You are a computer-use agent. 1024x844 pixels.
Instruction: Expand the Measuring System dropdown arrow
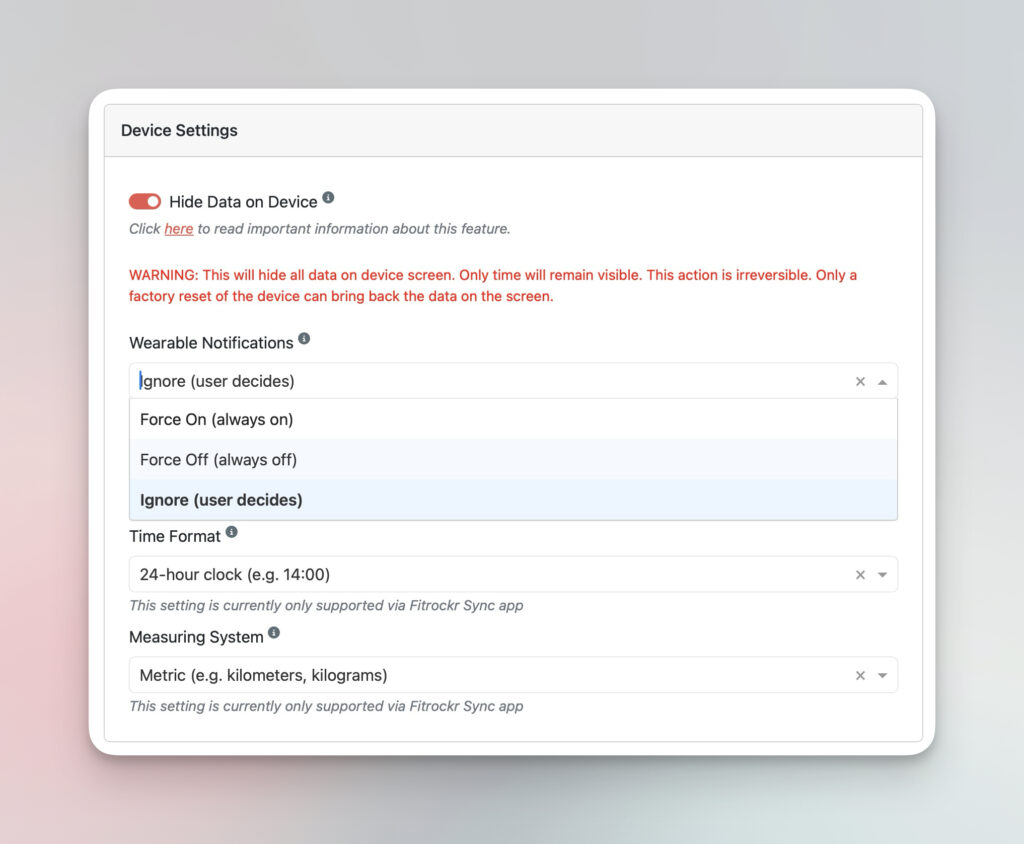882,676
